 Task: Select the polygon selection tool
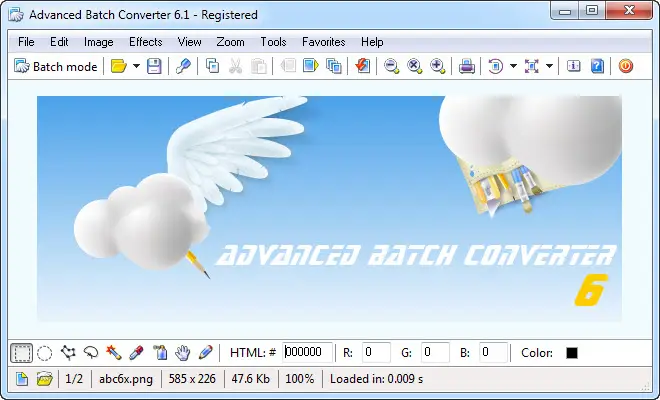pyautogui.click(x=68, y=353)
